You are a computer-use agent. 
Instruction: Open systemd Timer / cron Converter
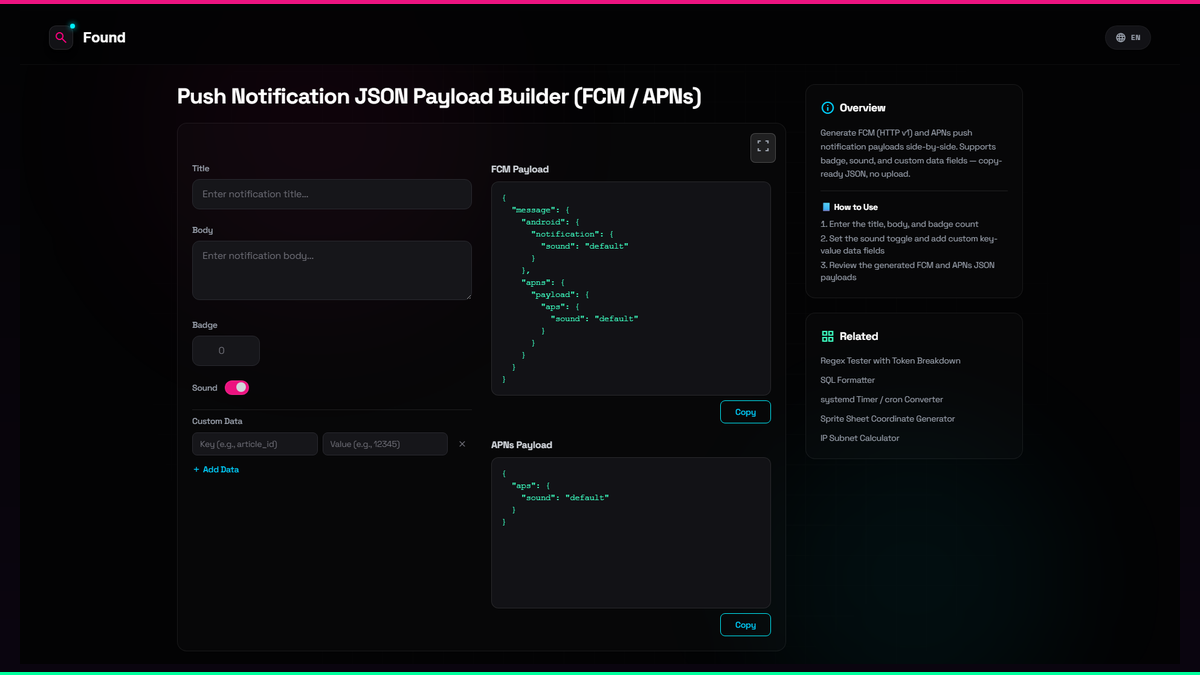pos(882,400)
